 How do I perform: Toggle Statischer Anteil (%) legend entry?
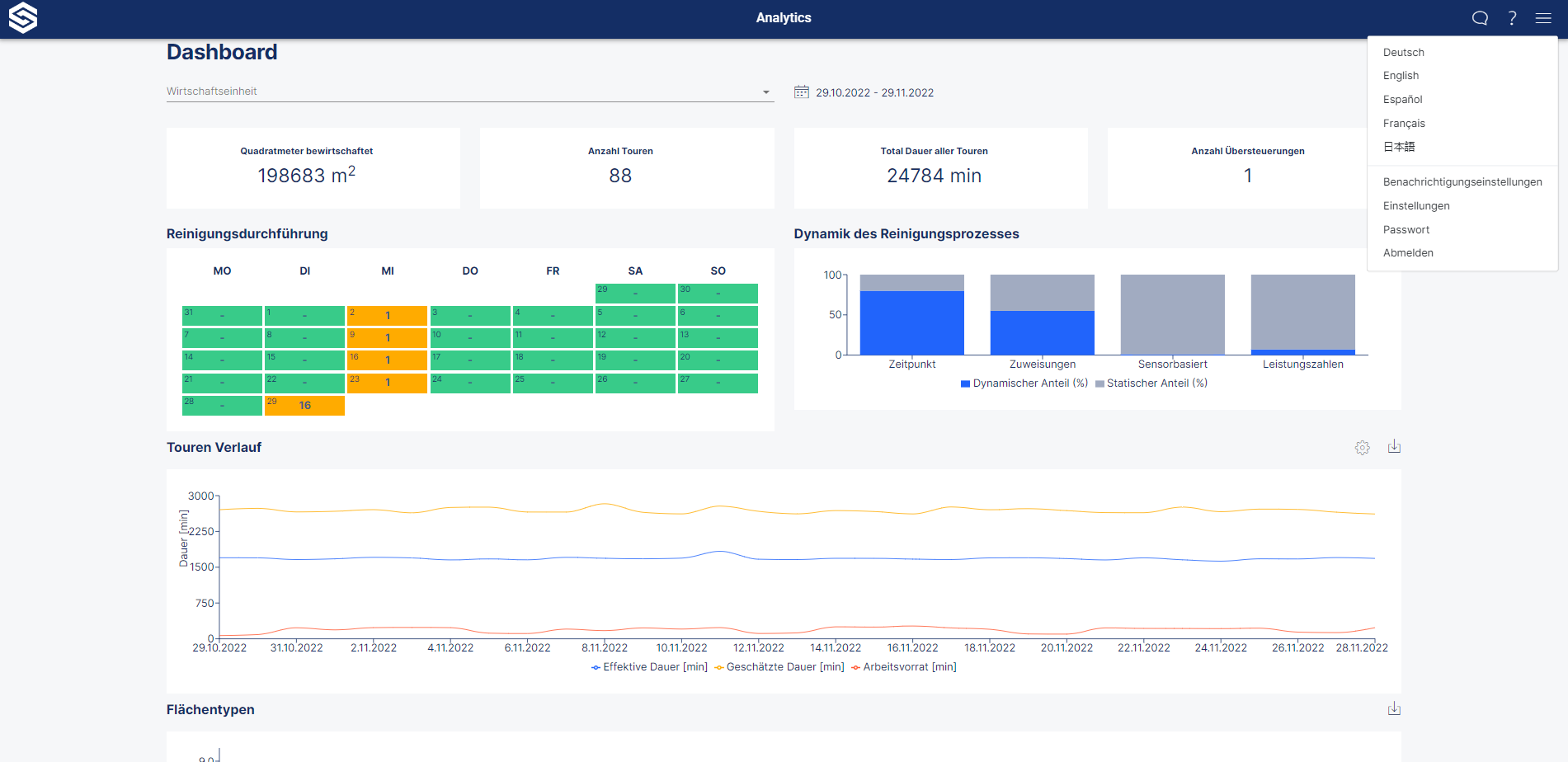[x=1151, y=383]
